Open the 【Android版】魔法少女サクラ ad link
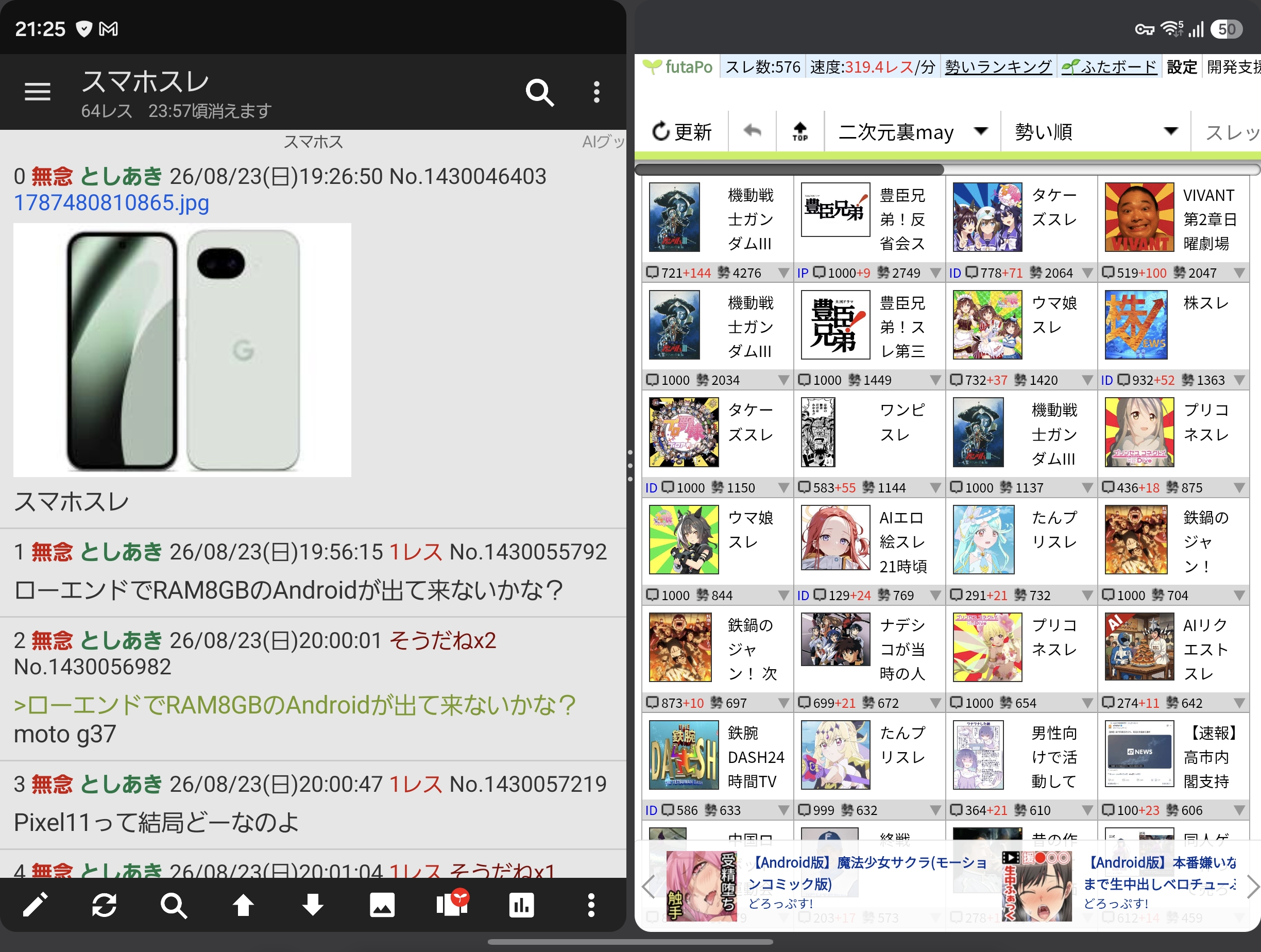1261x952 pixels. coord(867,873)
